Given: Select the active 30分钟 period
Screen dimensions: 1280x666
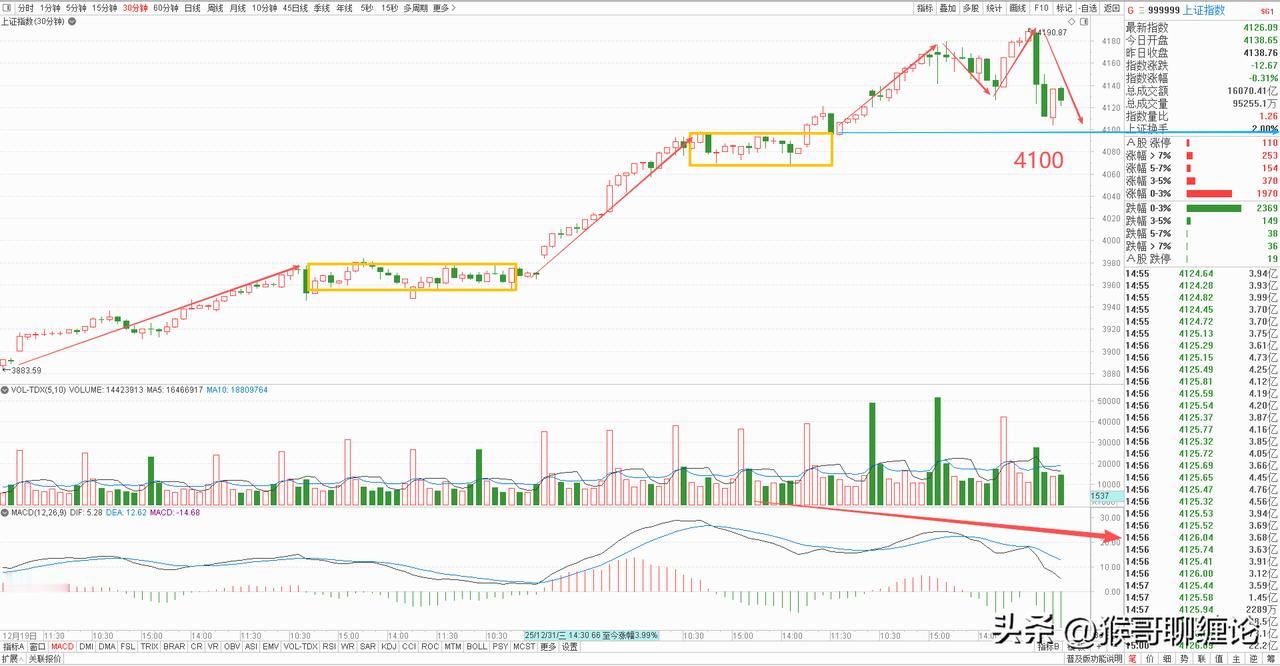Looking at the screenshot, I should (135, 7).
